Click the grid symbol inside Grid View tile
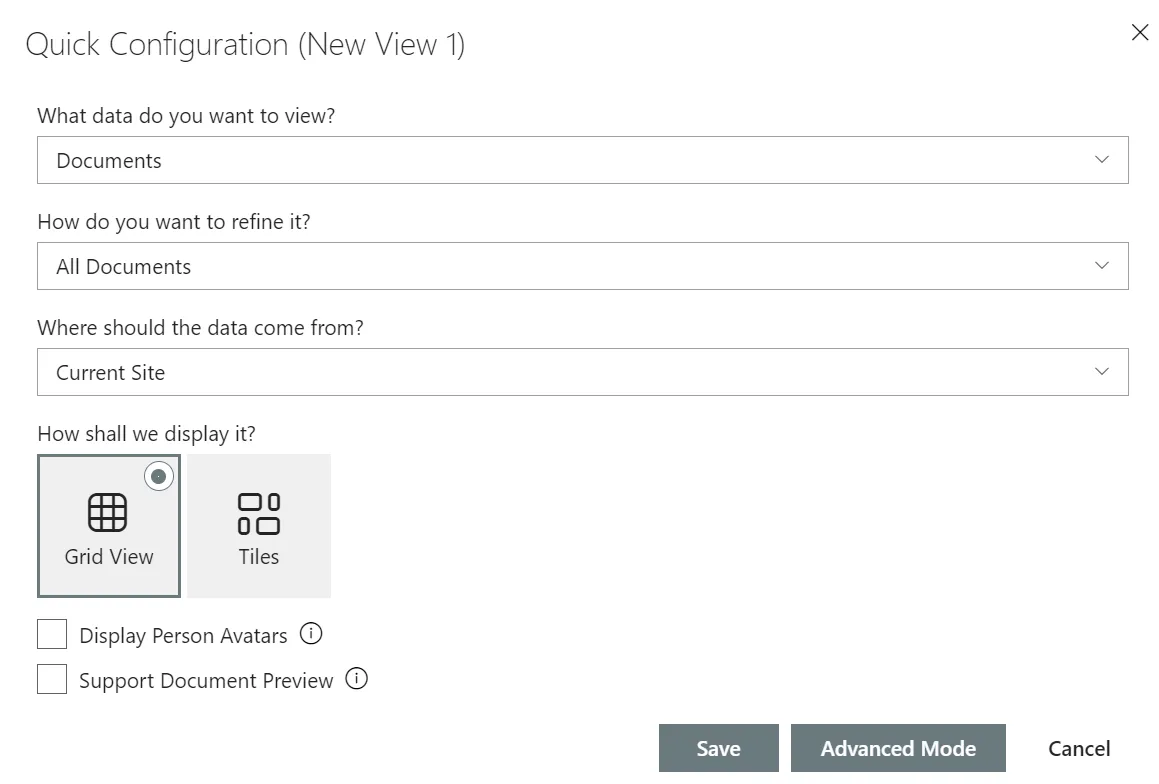 coord(108,510)
